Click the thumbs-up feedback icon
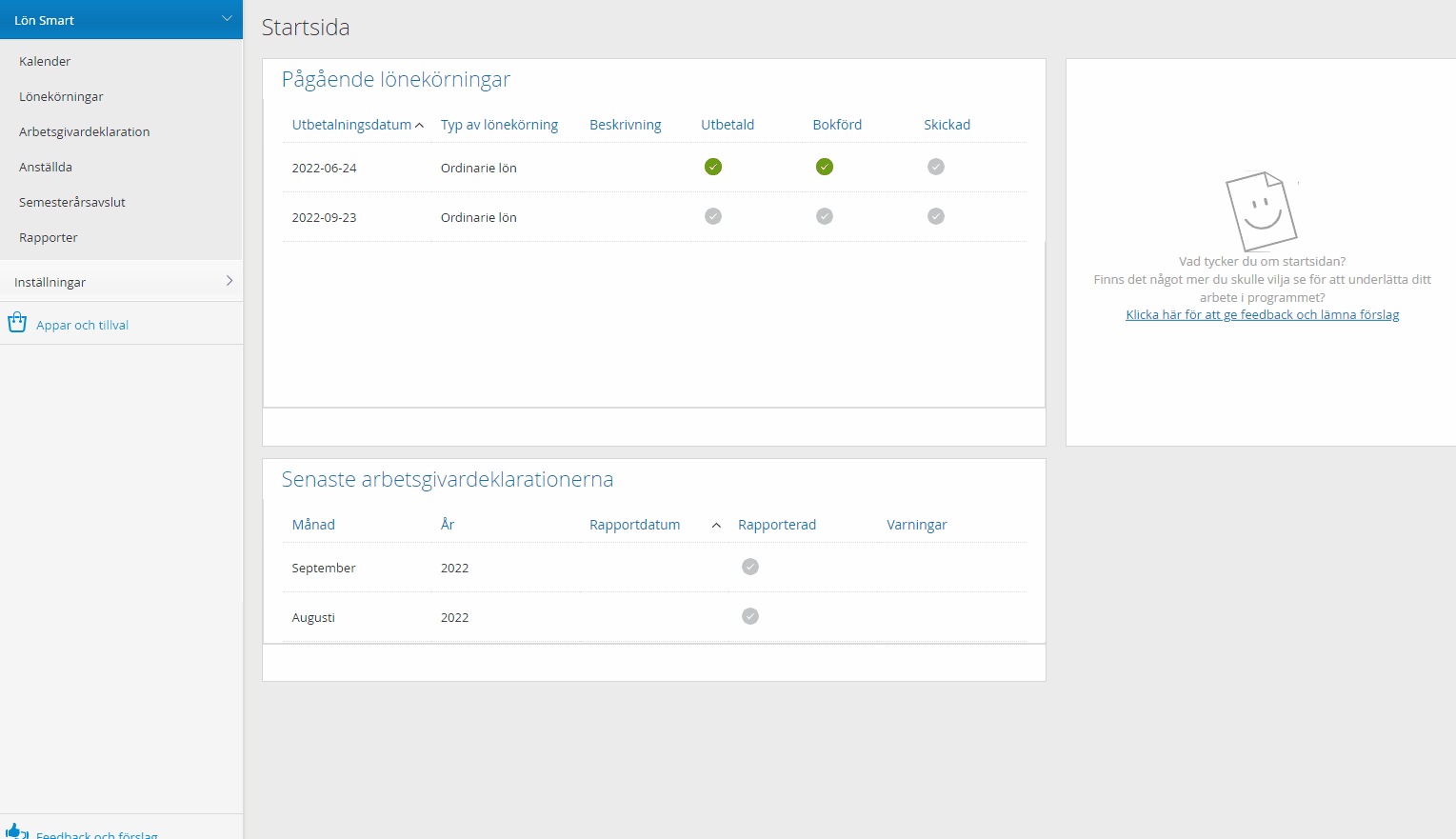 [x=14, y=831]
